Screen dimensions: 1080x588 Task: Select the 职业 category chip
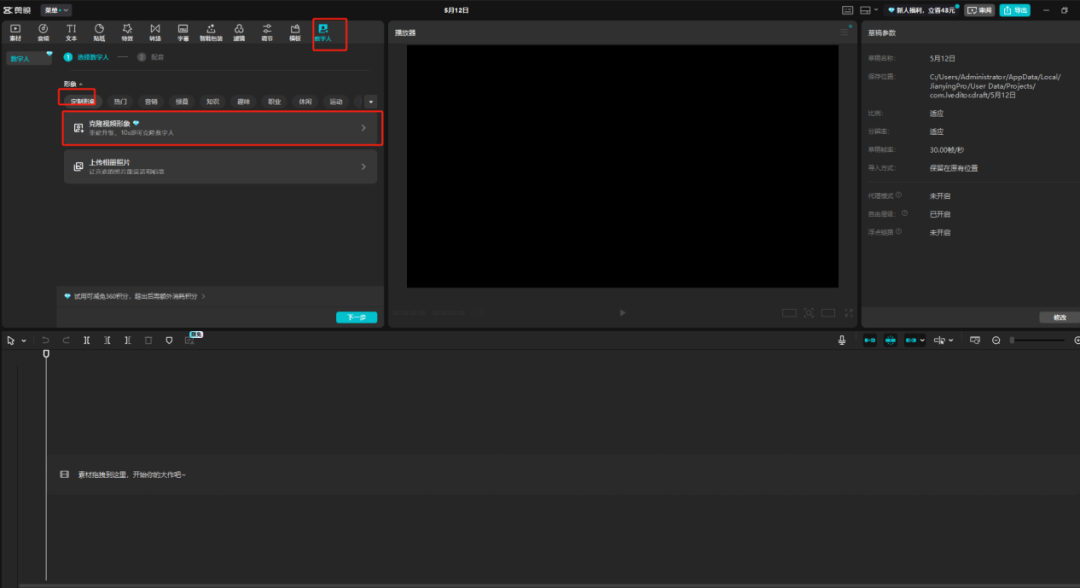pyautogui.click(x=273, y=102)
